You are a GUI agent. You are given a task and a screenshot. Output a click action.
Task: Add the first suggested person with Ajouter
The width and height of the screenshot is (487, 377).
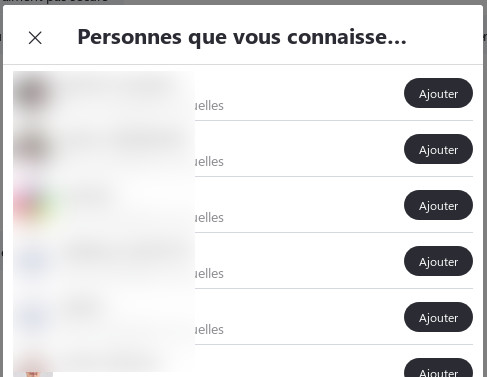coord(438,93)
